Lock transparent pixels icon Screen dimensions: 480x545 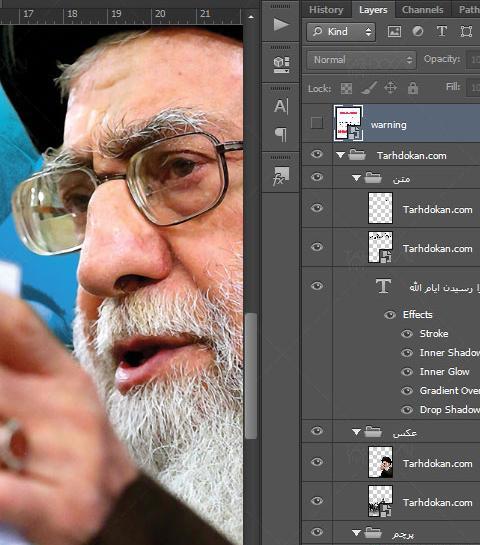[346, 88]
